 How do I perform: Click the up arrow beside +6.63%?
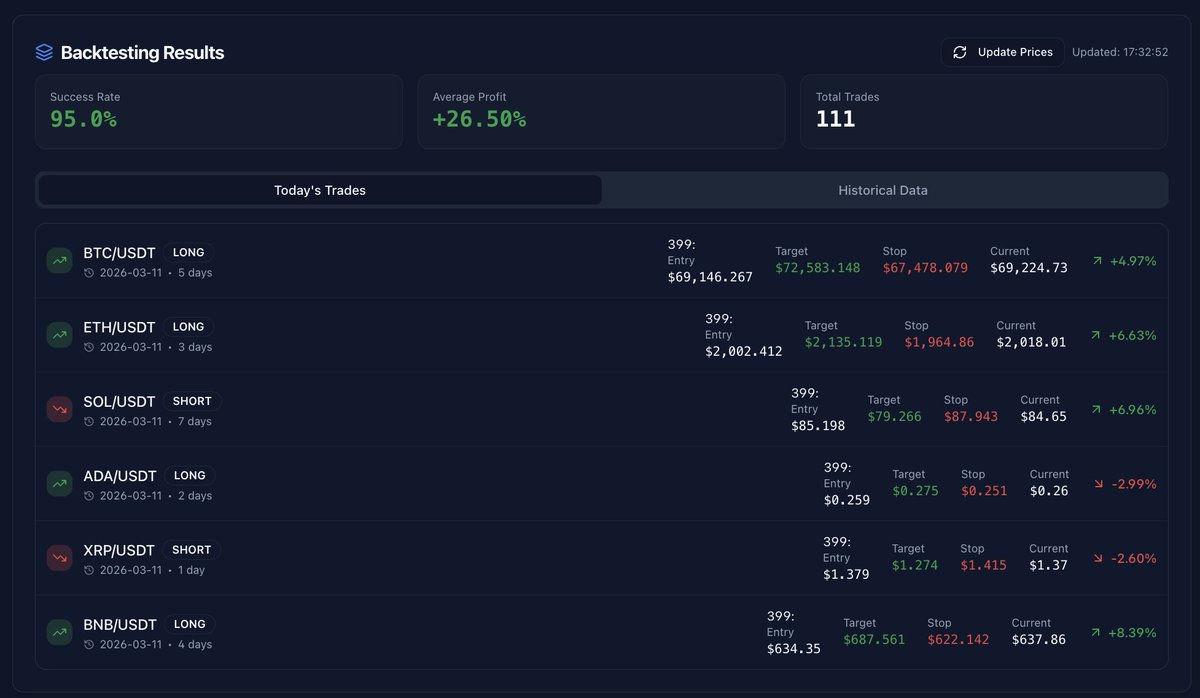[x=1097, y=335]
